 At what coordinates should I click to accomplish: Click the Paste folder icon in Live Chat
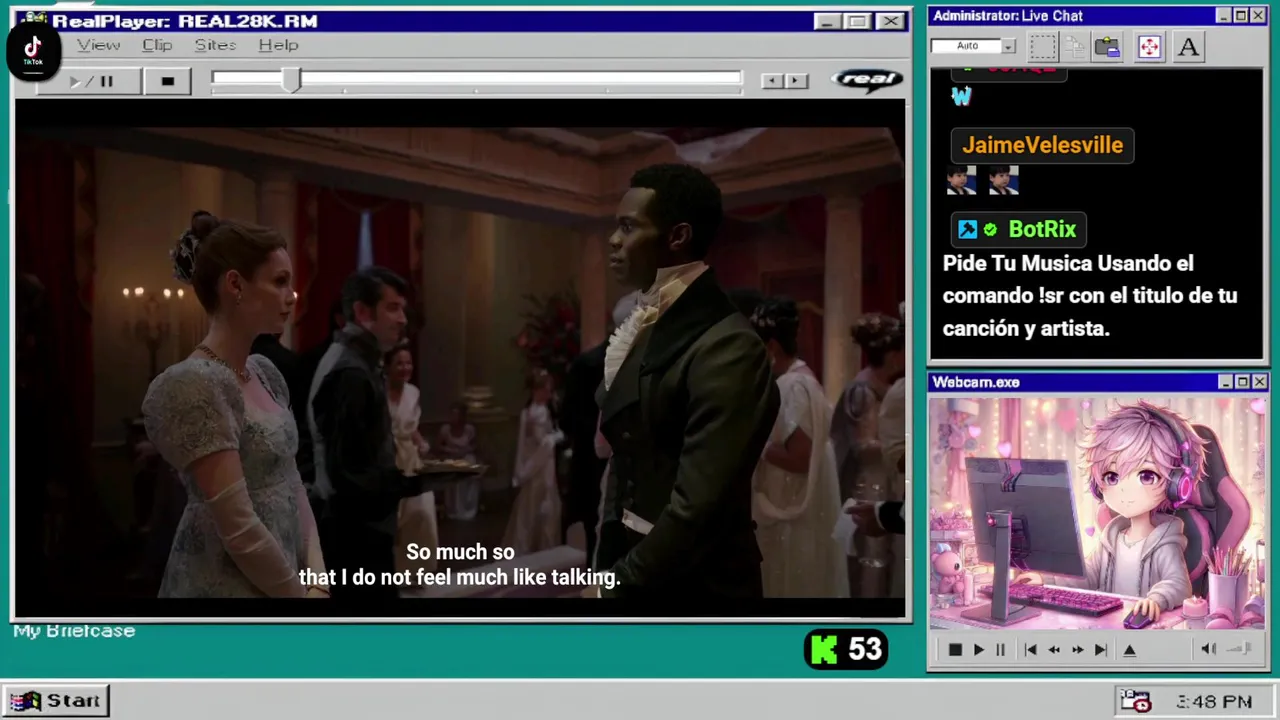click(x=1107, y=47)
